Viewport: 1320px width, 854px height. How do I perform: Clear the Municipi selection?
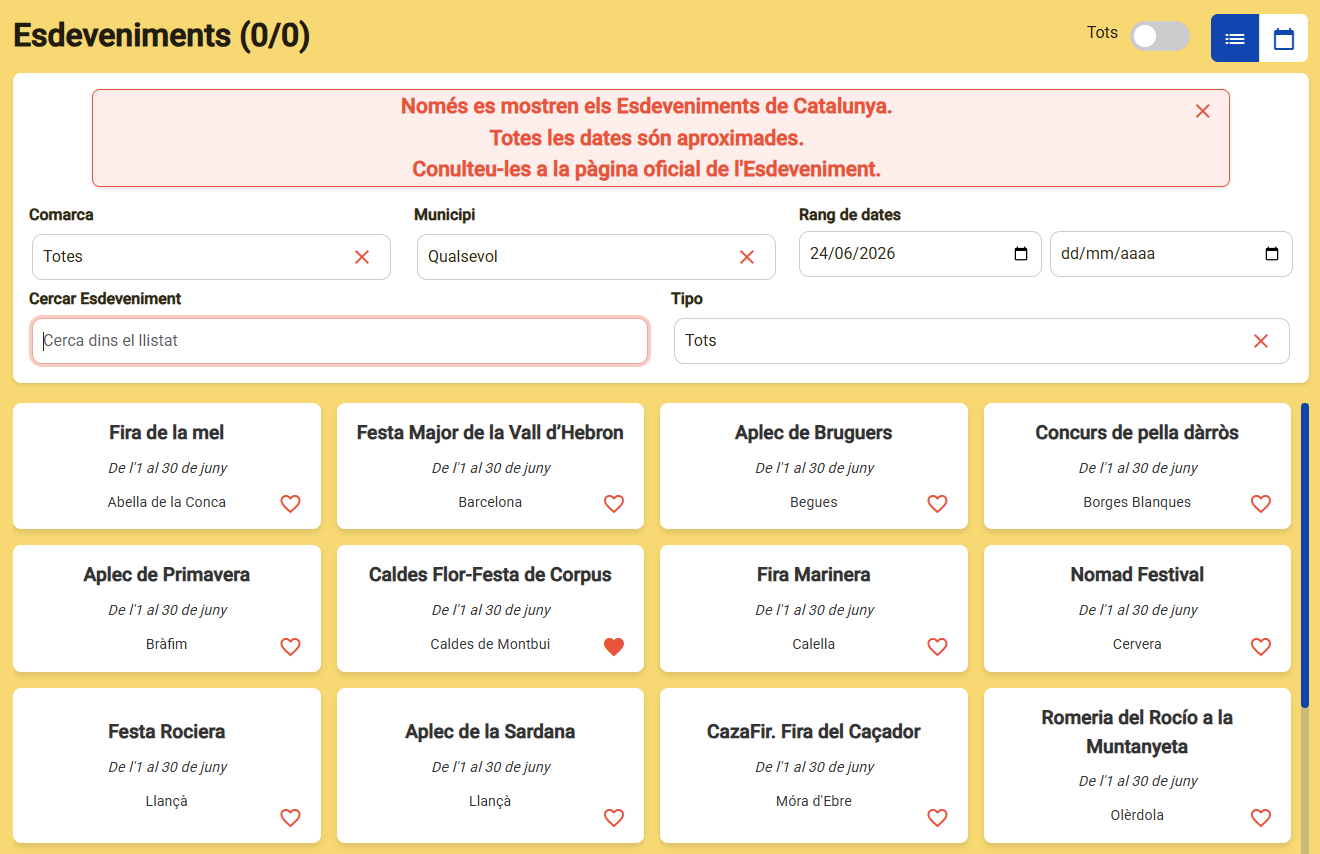coord(747,257)
